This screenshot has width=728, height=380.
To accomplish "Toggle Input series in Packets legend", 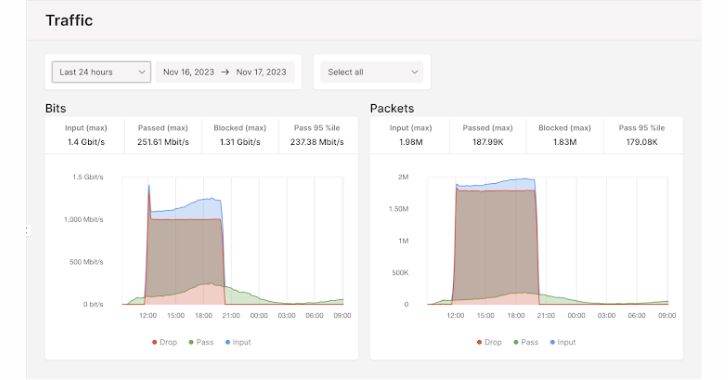I will pyautogui.click(x=563, y=342).
